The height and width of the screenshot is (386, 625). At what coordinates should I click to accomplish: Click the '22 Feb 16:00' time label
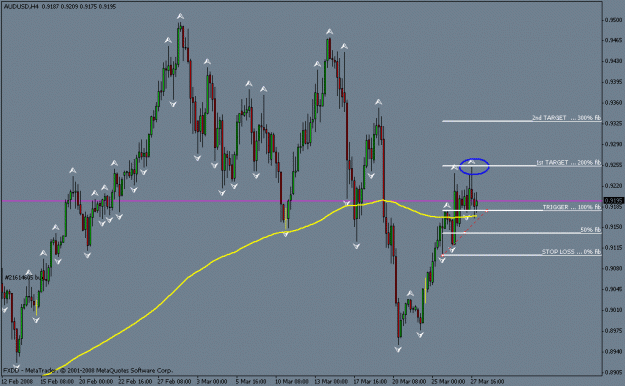click(135, 381)
